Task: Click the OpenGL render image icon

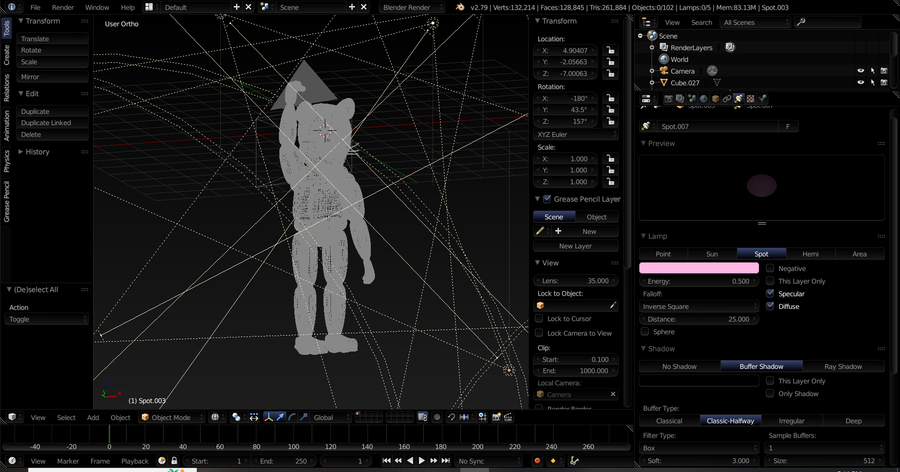Action: pos(496,417)
